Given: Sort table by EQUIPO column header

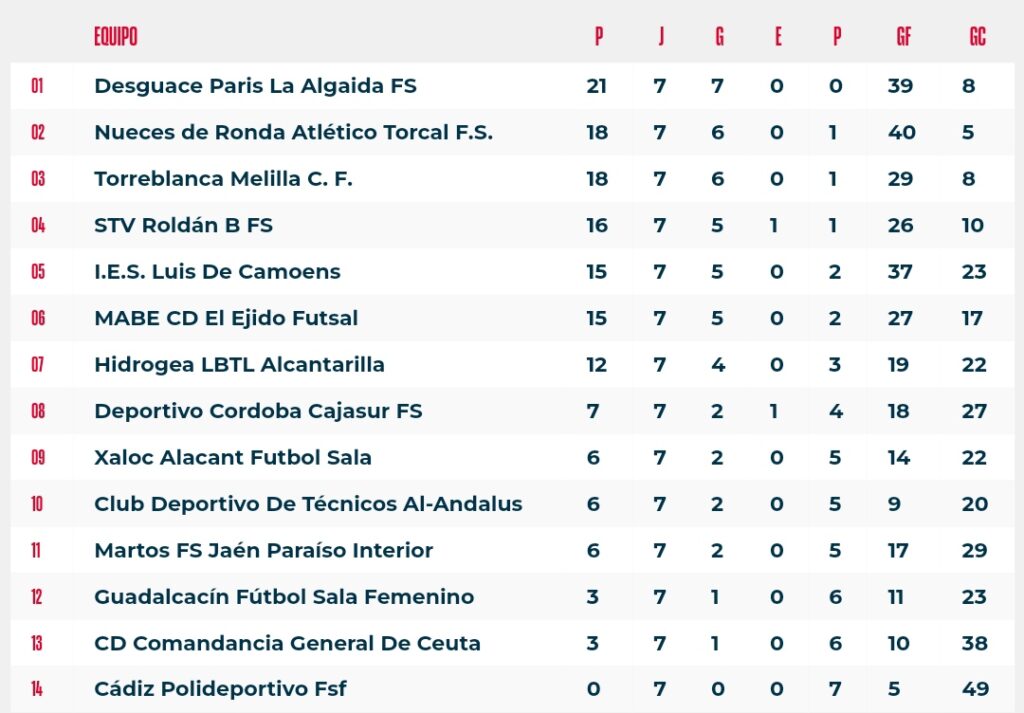Looking at the screenshot, I should click(x=116, y=37).
